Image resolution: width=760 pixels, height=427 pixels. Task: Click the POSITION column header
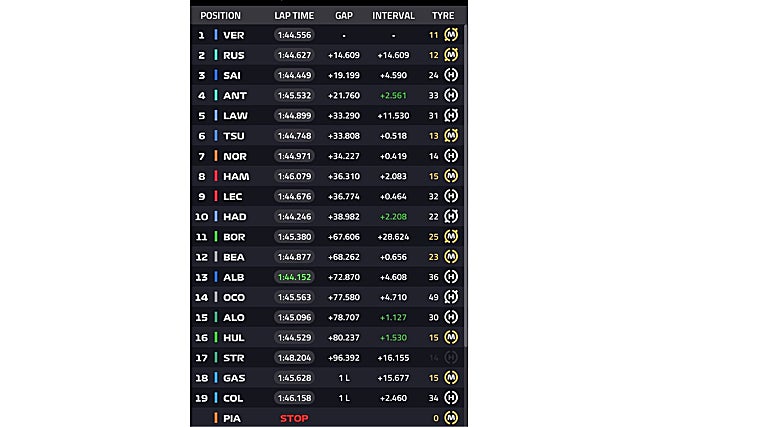pos(220,16)
